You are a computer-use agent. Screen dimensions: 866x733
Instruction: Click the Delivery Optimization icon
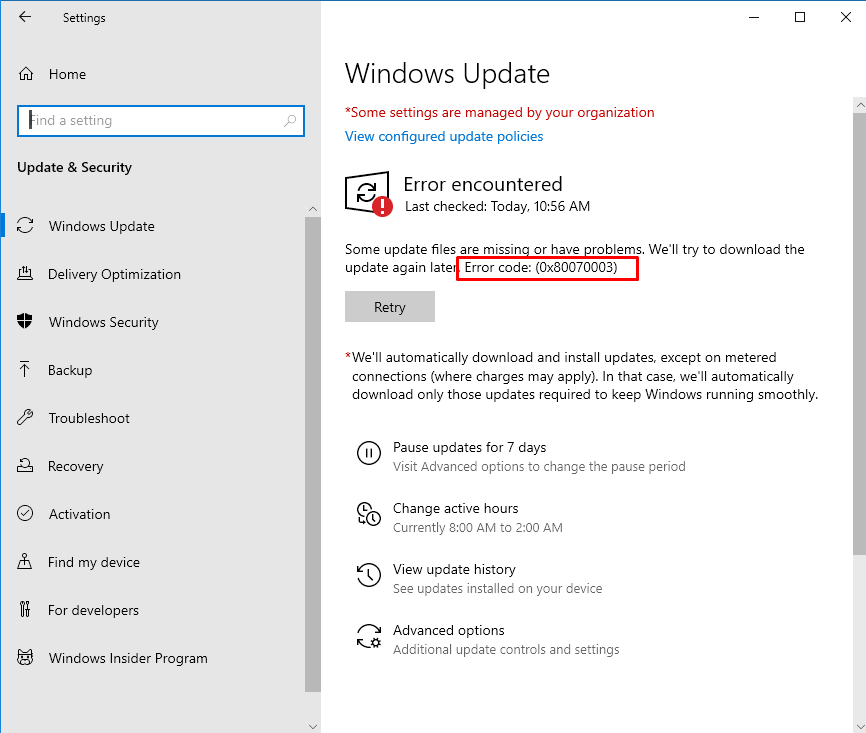tap(25, 273)
